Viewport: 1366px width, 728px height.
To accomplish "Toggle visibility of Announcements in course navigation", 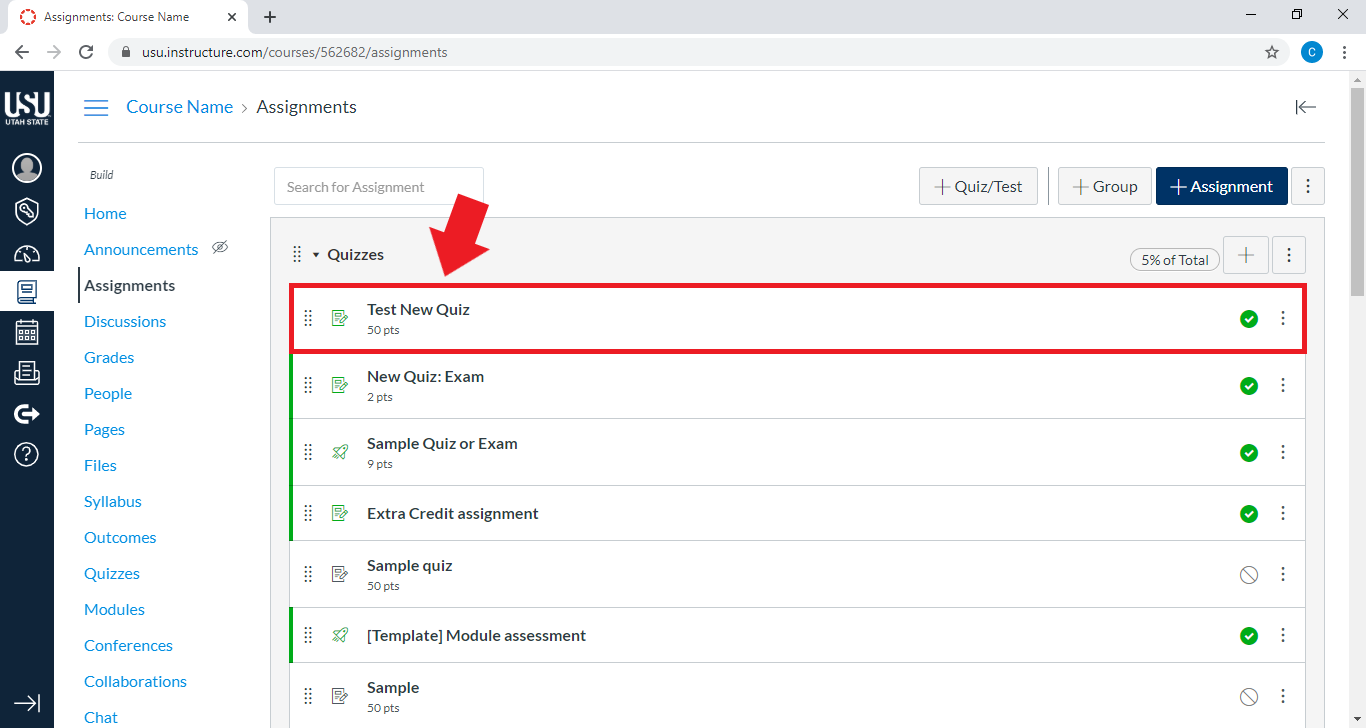I will (x=220, y=247).
